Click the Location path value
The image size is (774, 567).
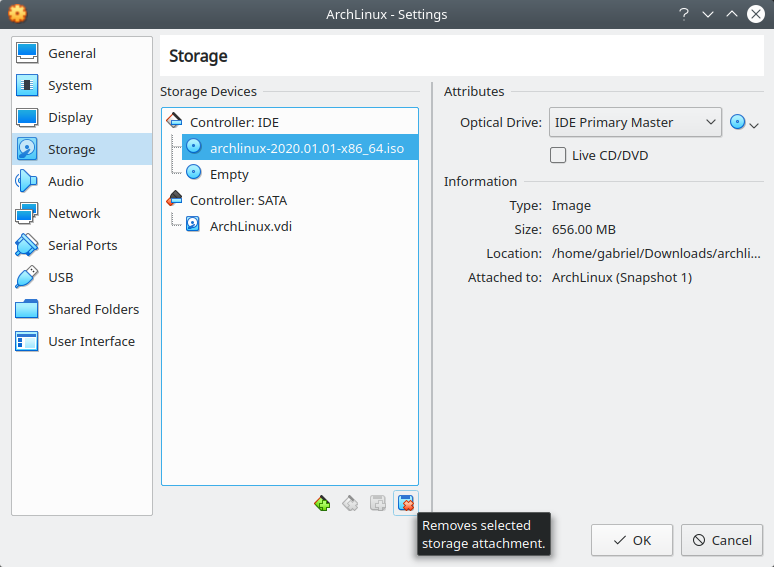(x=656, y=254)
